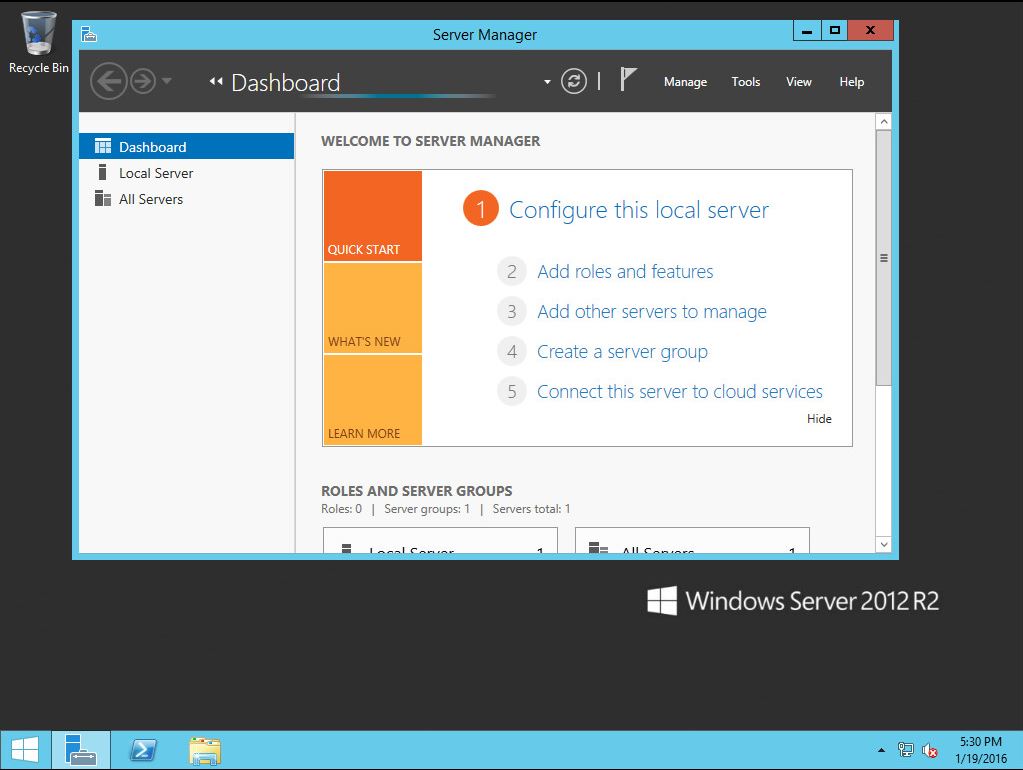1023x770 pixels.
Task: Click the scrollbar down arrow on the right
Action: pos(883,544)
